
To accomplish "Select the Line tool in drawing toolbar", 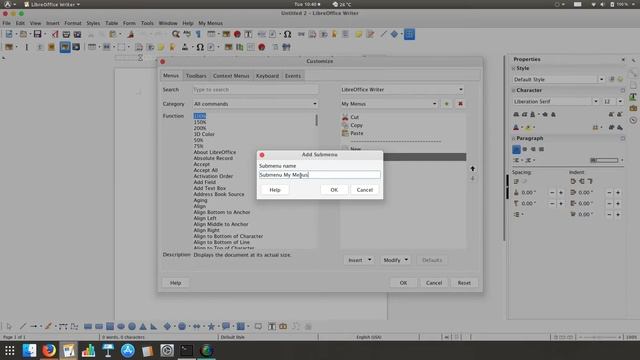I will (22, 326).
